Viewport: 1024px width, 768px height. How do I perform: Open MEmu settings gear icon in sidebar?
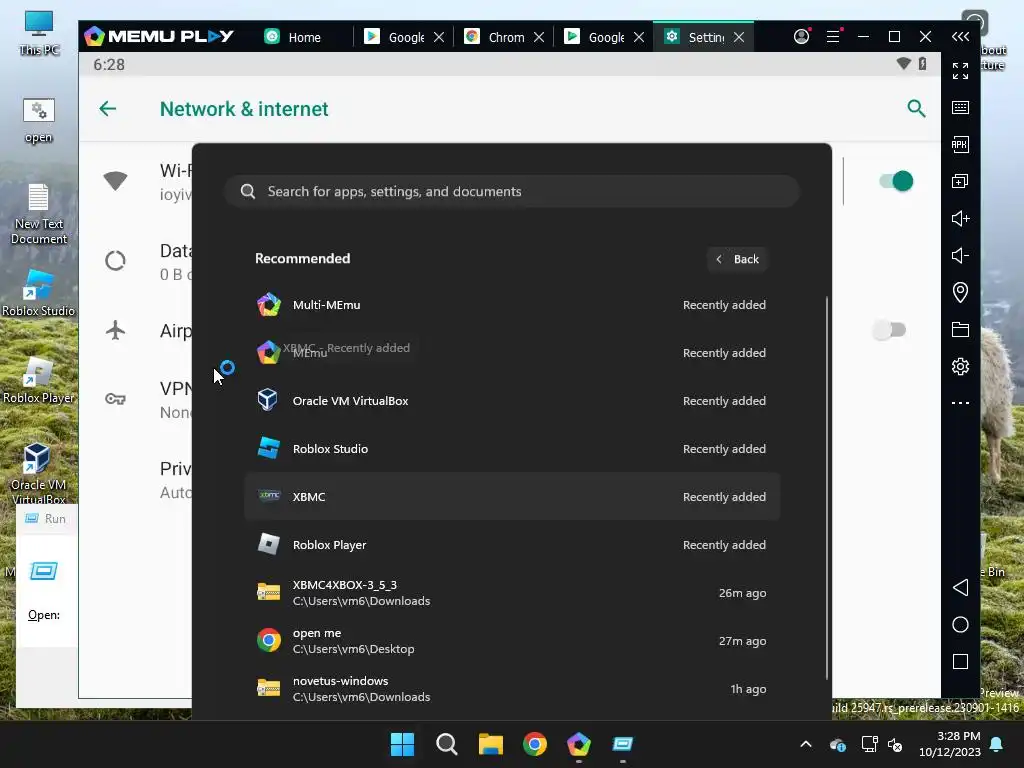point(960,366)
